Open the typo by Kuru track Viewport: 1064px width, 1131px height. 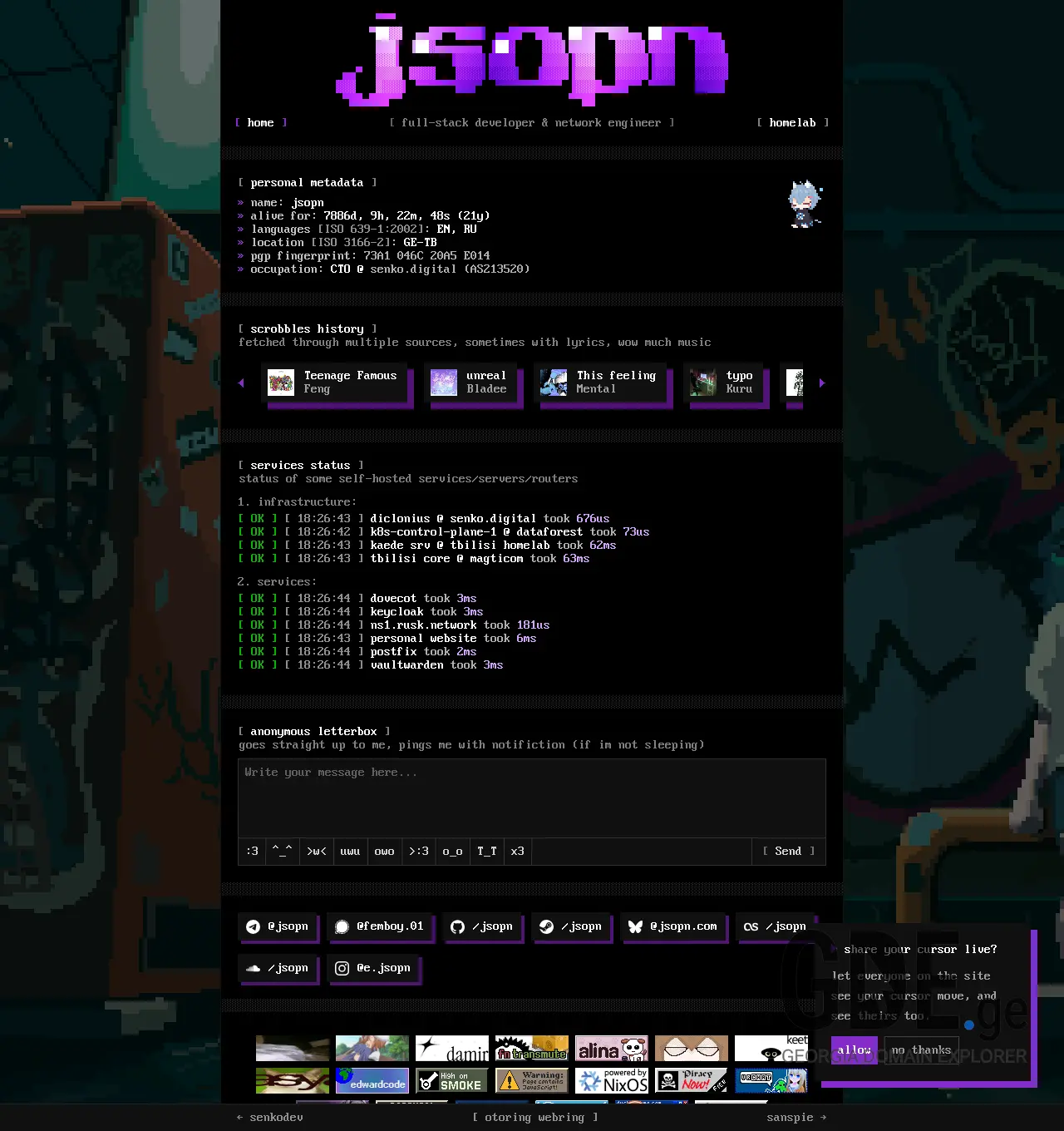pos(723,383)
